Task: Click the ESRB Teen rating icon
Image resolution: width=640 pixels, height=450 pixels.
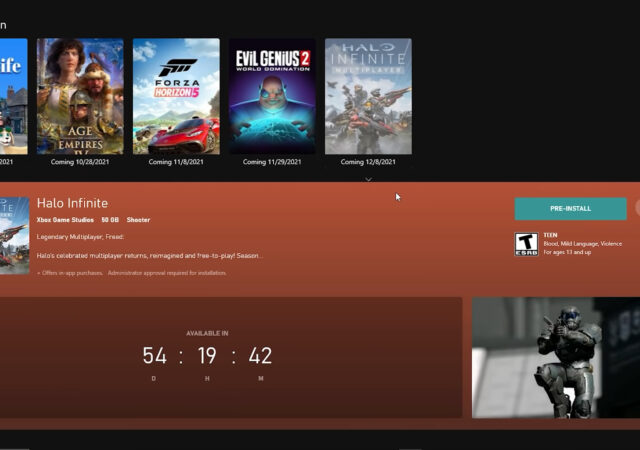Action: [x=525, y=245]
